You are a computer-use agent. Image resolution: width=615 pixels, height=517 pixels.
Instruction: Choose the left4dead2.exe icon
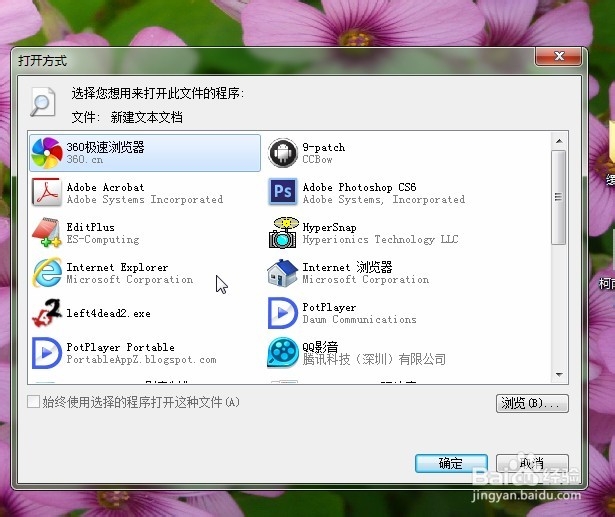click(x=47, y=313)
